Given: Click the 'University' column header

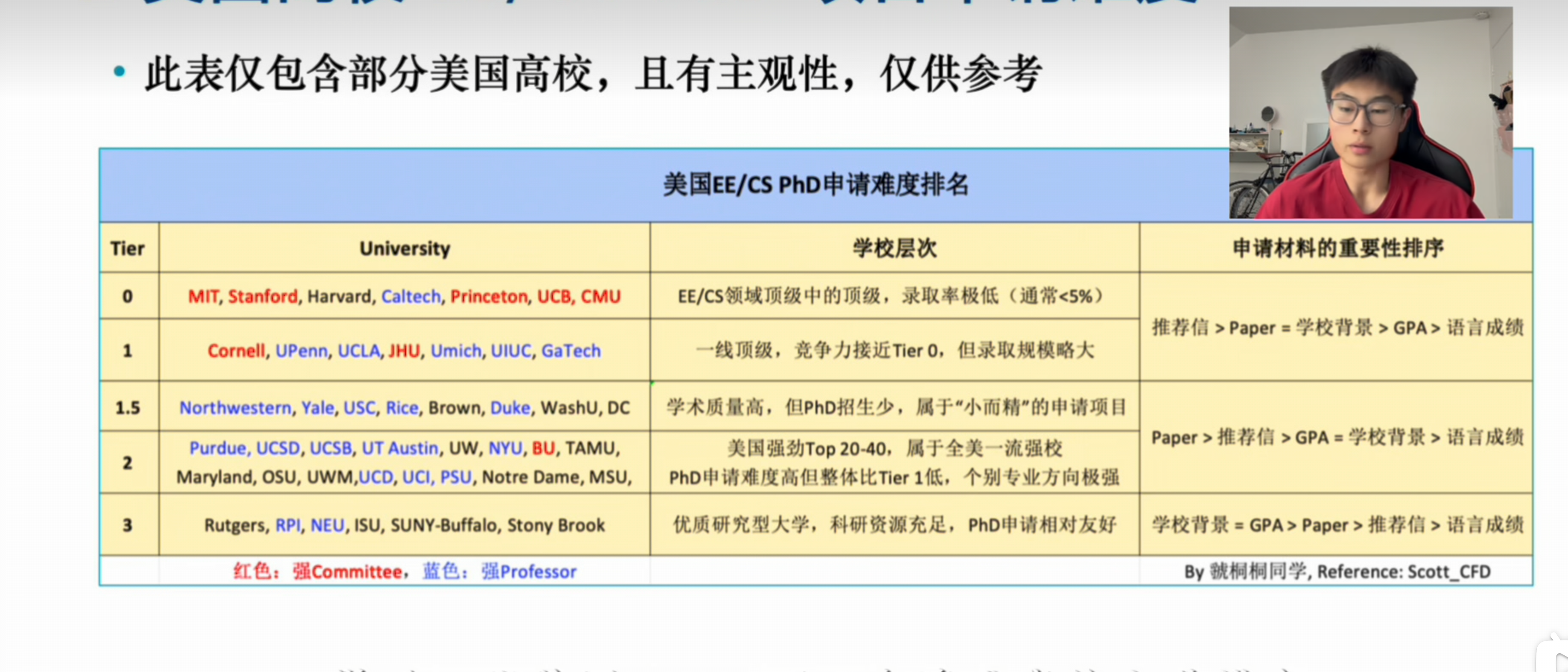Looking at the screenshot, I should point(405,249).
